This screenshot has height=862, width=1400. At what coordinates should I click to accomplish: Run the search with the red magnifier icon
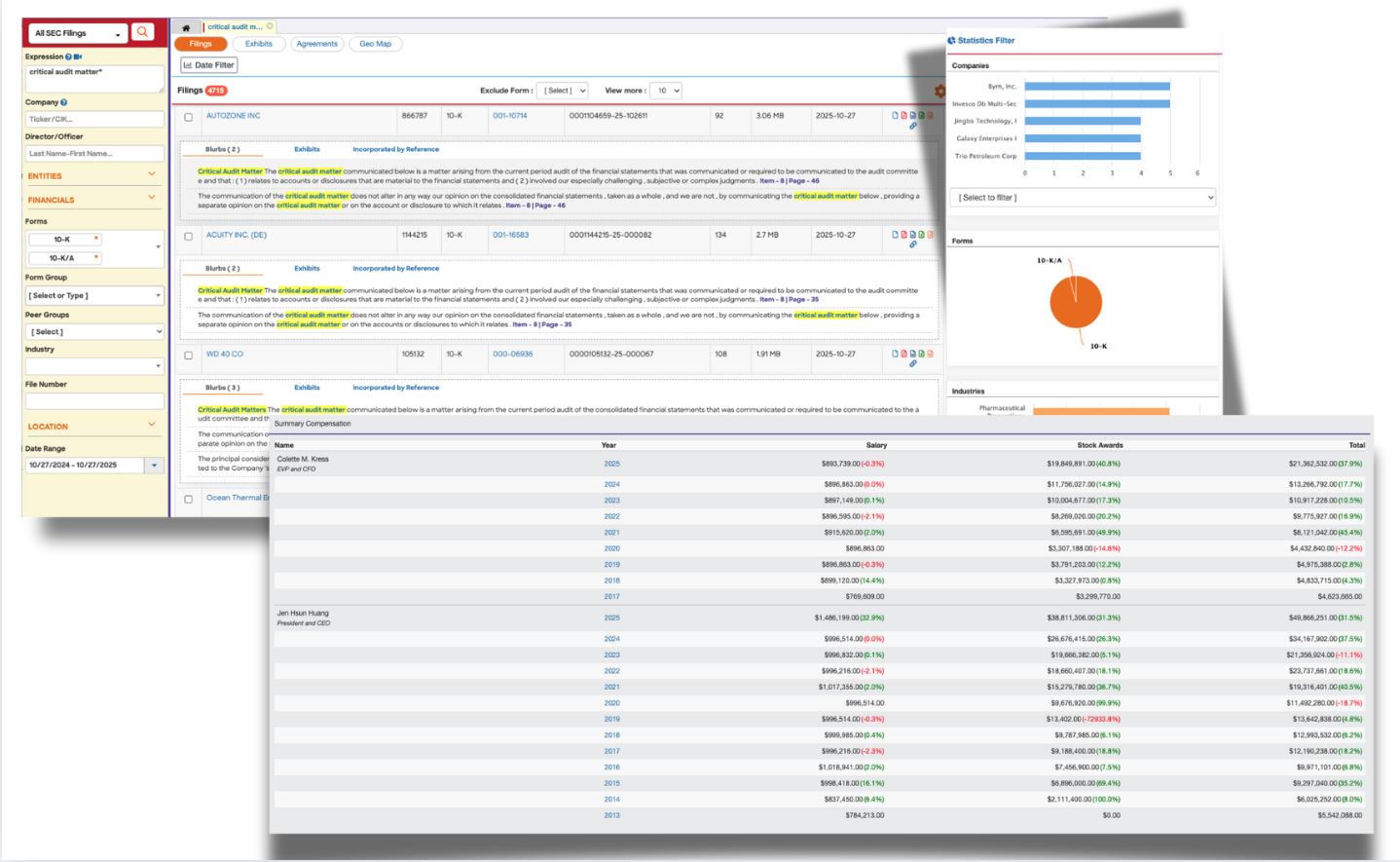(x=142, y=32)
